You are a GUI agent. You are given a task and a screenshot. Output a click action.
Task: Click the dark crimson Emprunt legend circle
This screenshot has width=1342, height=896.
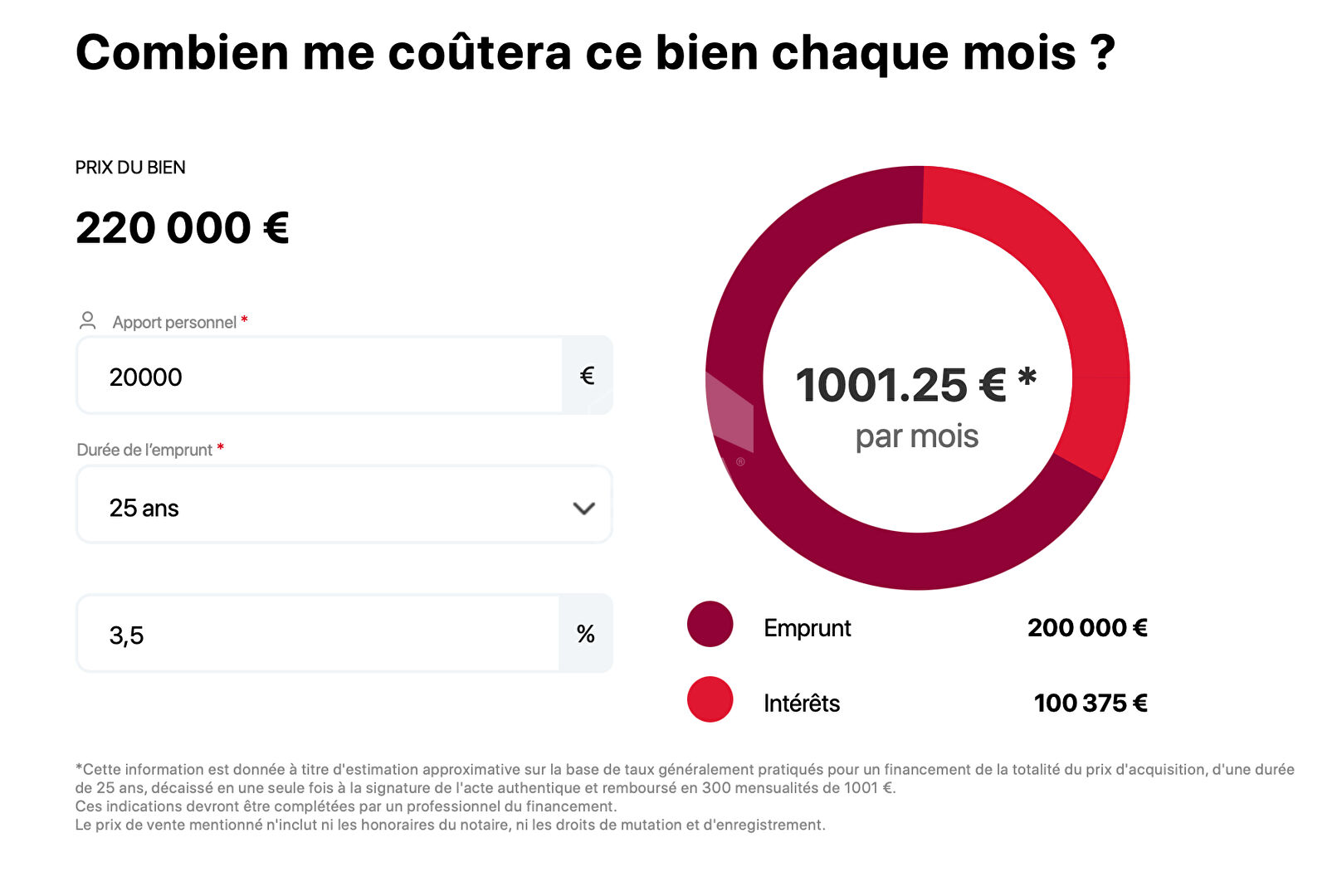coord(710,624)
